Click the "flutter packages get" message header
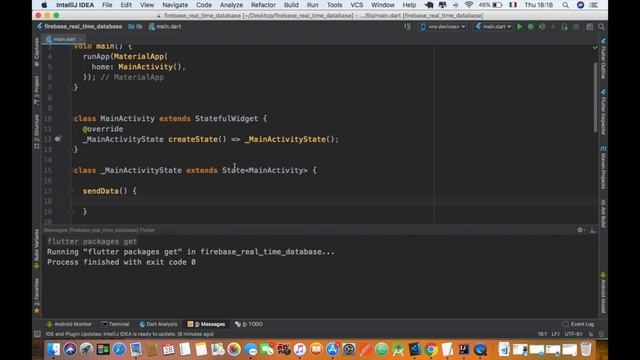The width and height of the screenshot is (640, 360). pos(92,241)
